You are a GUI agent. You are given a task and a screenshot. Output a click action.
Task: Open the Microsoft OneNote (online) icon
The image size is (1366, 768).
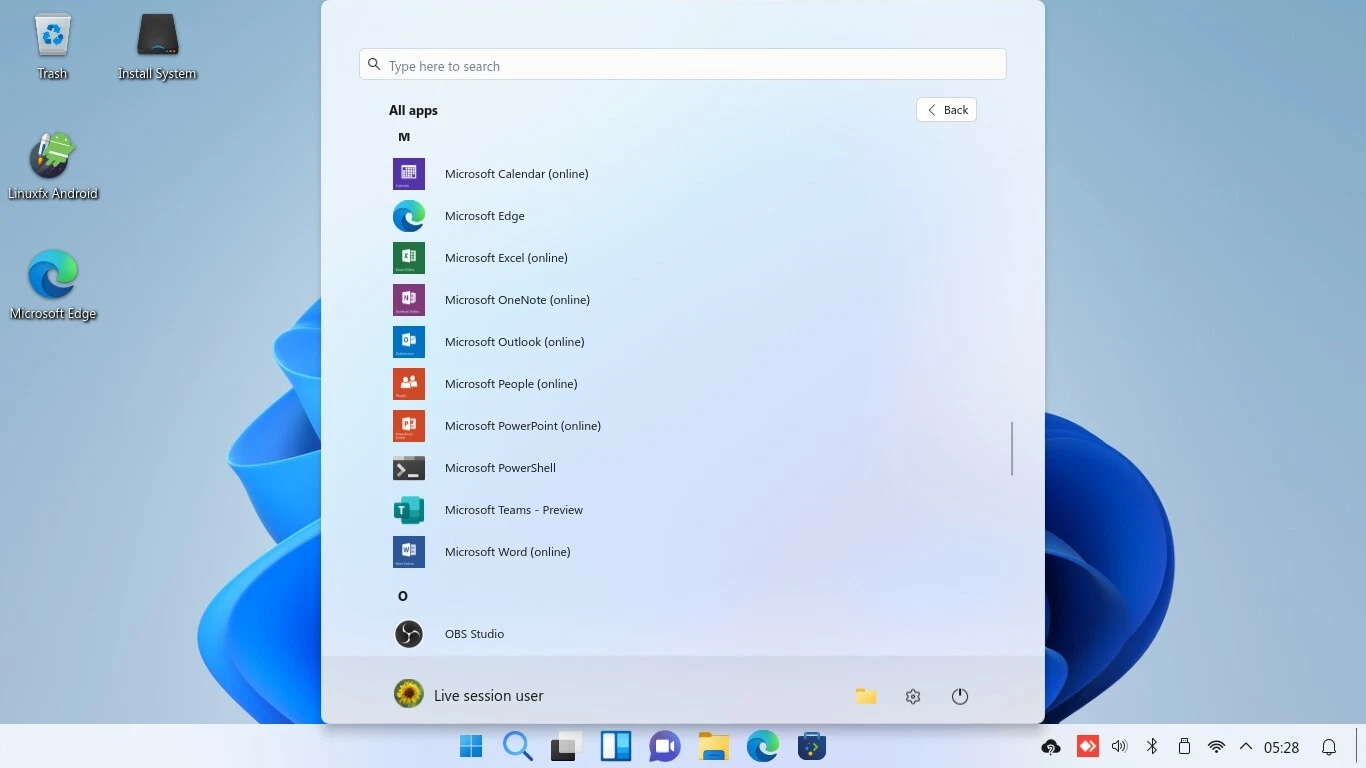point(409,300)
